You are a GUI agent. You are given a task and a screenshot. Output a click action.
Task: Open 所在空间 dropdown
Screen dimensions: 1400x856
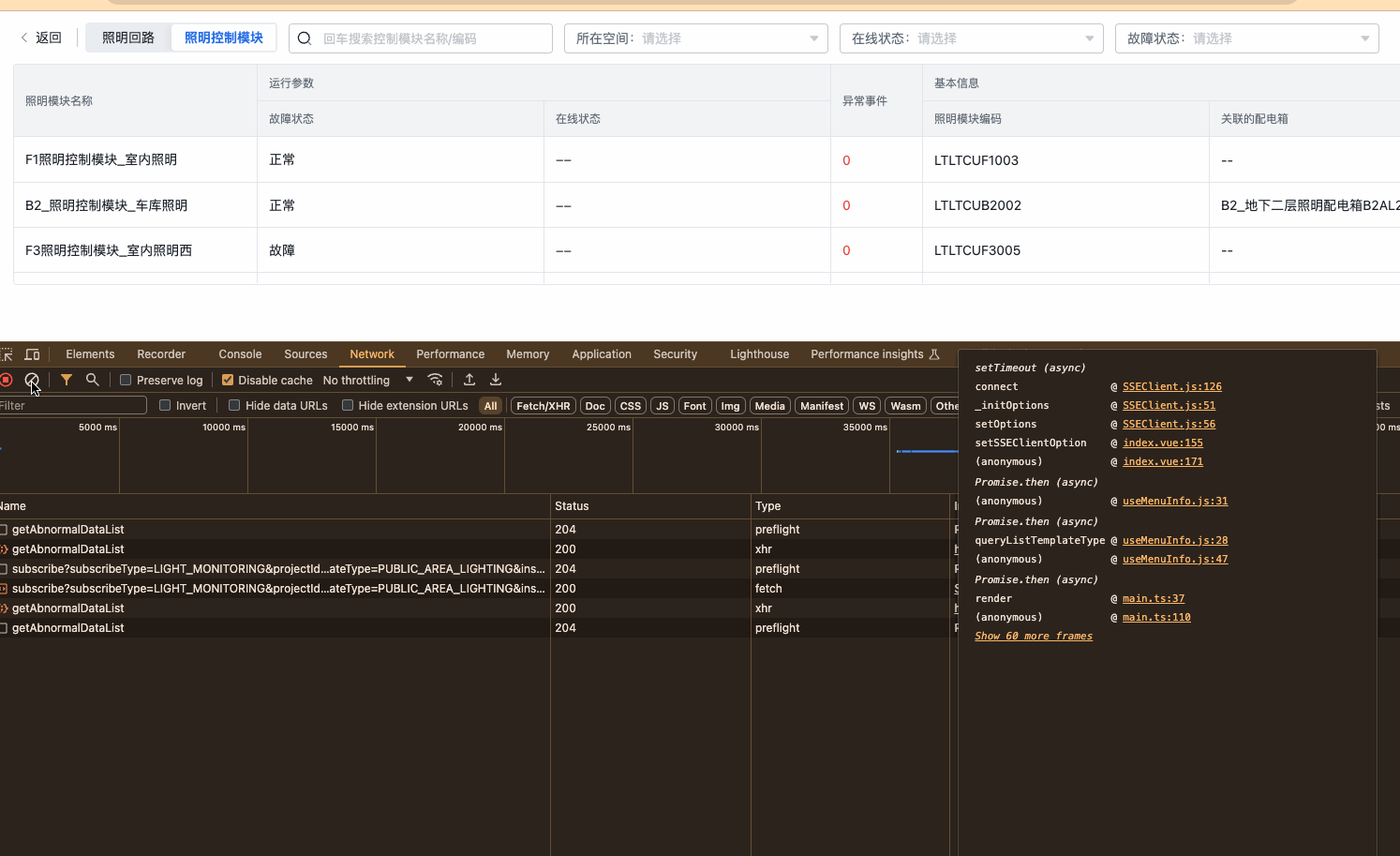point(696,38)
